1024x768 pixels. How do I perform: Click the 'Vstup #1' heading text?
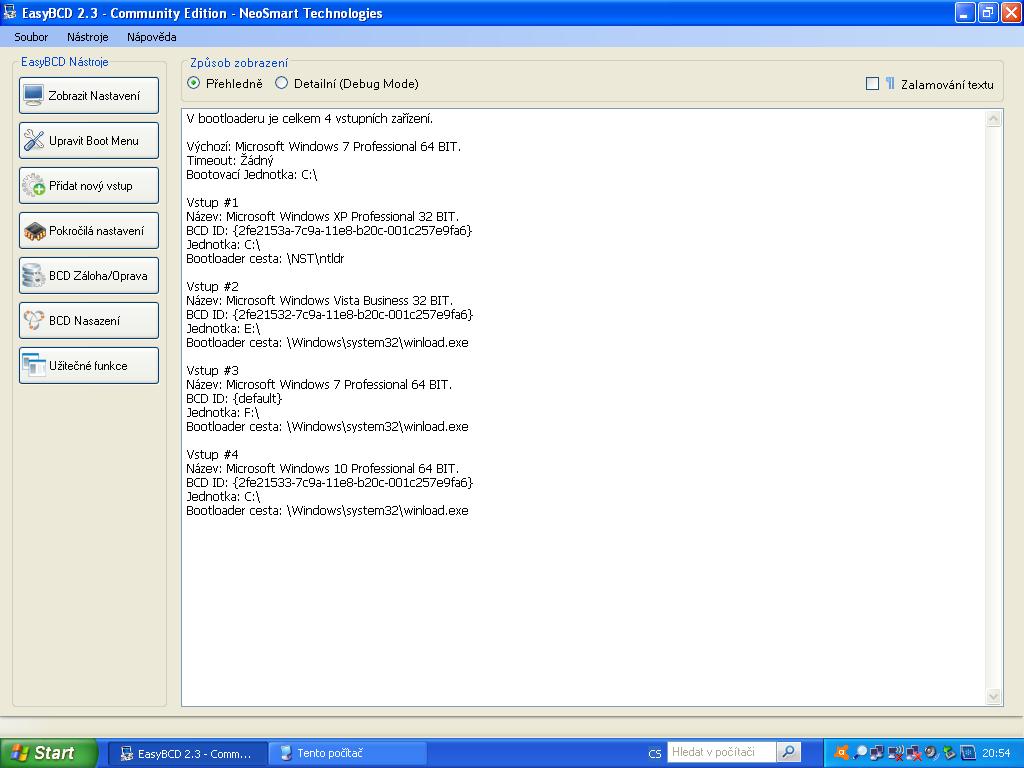click(x=212, y=202)
